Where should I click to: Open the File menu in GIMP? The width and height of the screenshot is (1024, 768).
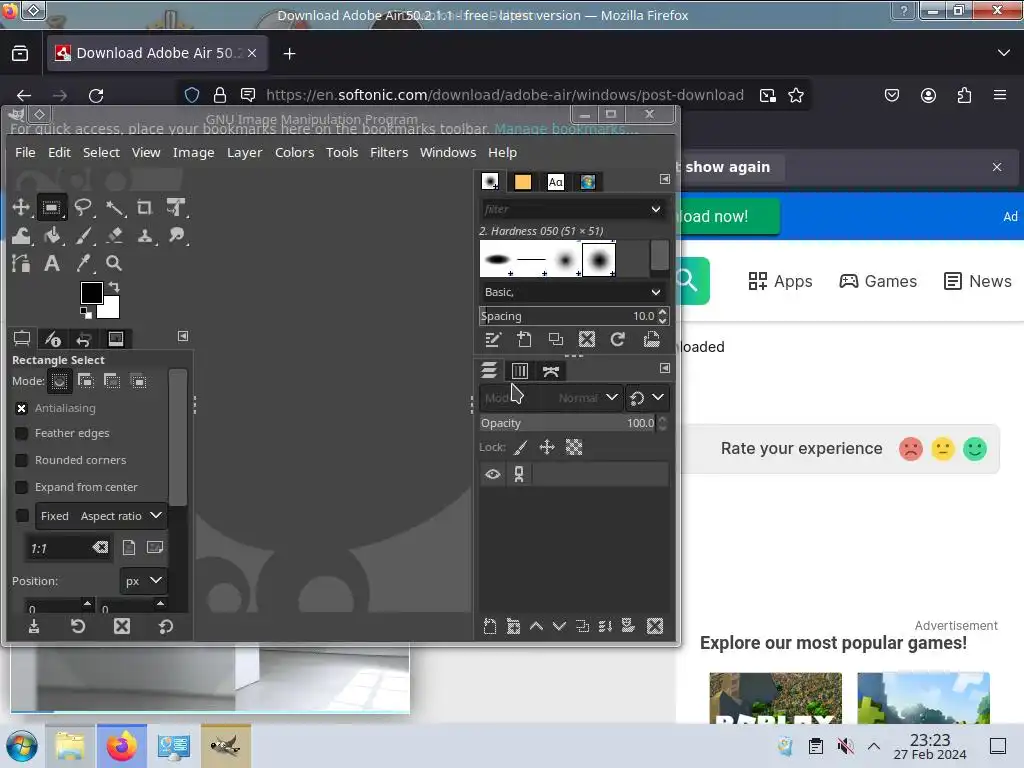[x=25, y=152]
